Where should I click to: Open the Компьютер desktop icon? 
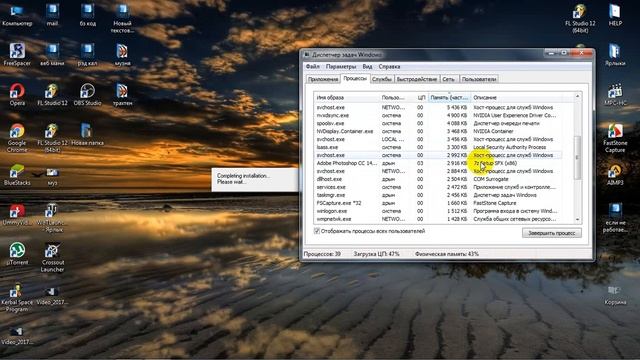tap(17, 15)
